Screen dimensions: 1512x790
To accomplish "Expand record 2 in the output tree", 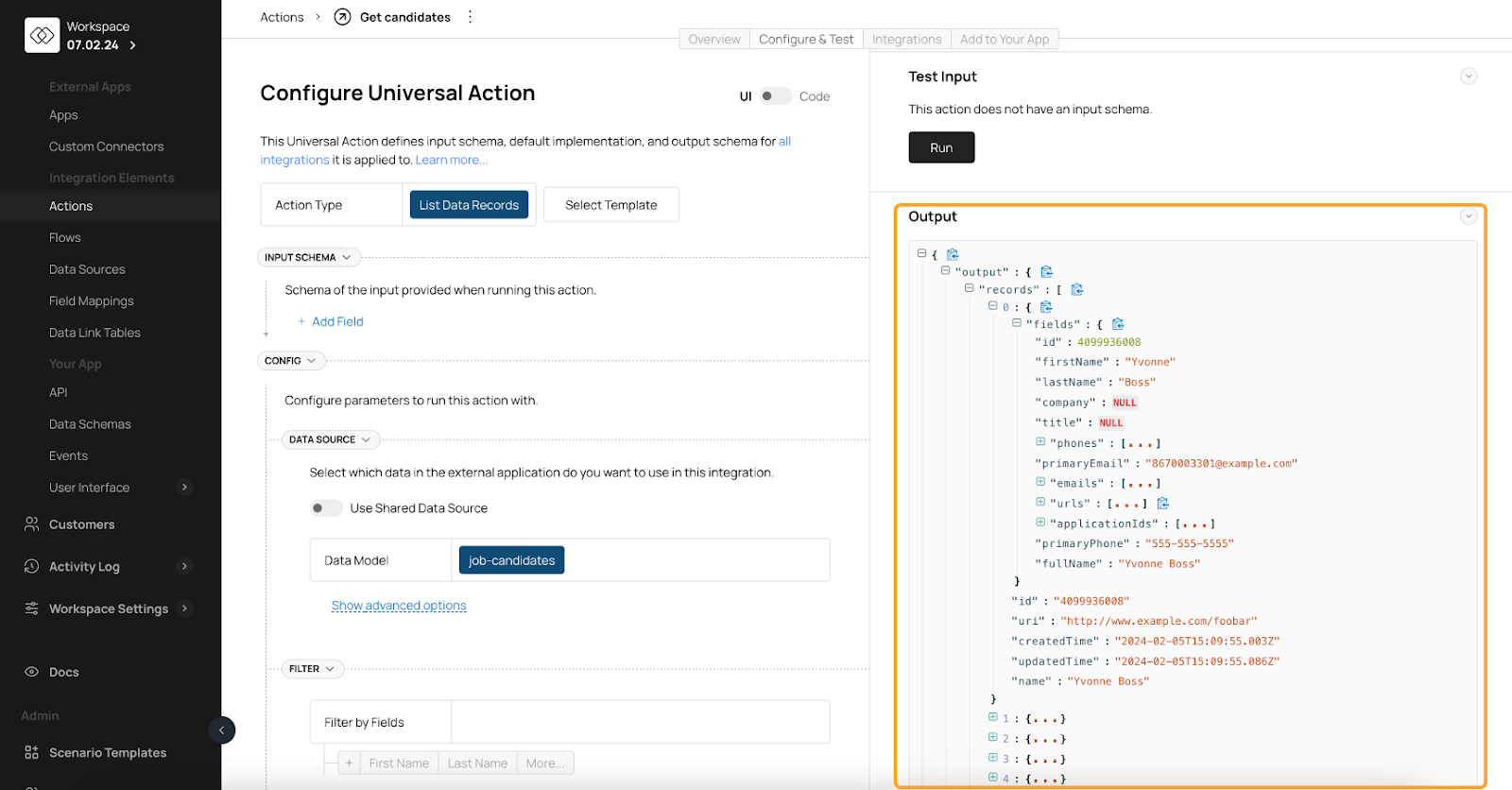I will [993, 737].
